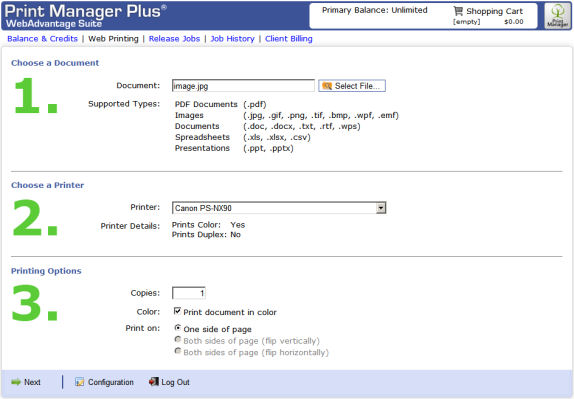Open Job History page
Screen dimensions: 574x399
[232, 39]
